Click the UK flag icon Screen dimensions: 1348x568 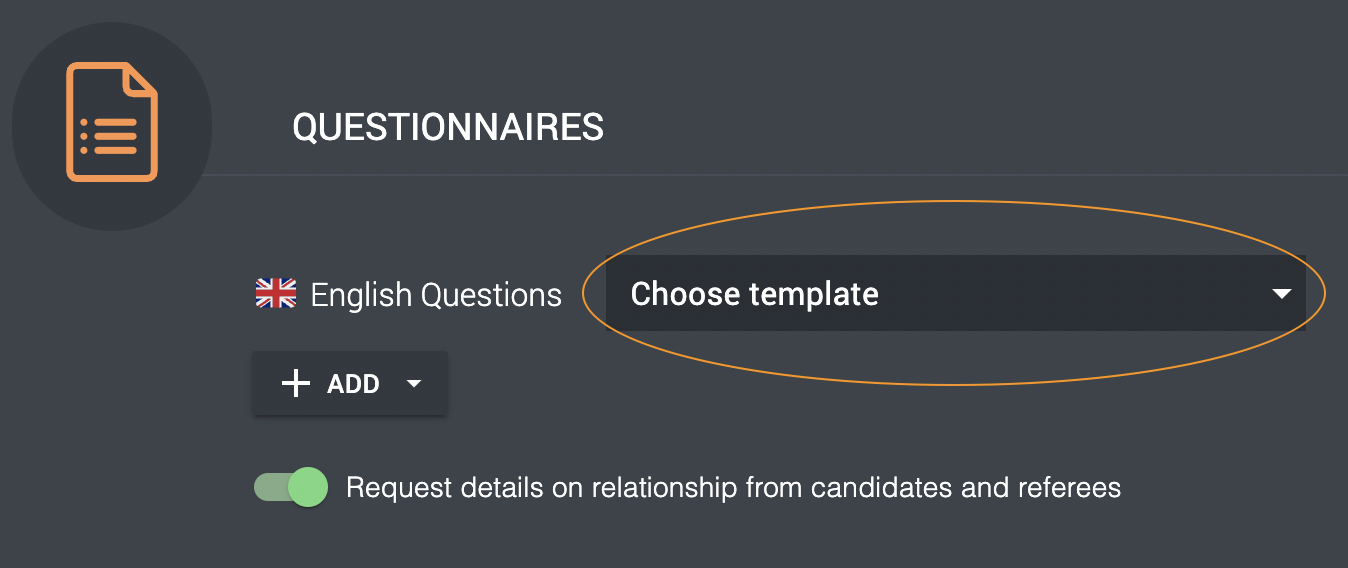[x=276, y=293]
